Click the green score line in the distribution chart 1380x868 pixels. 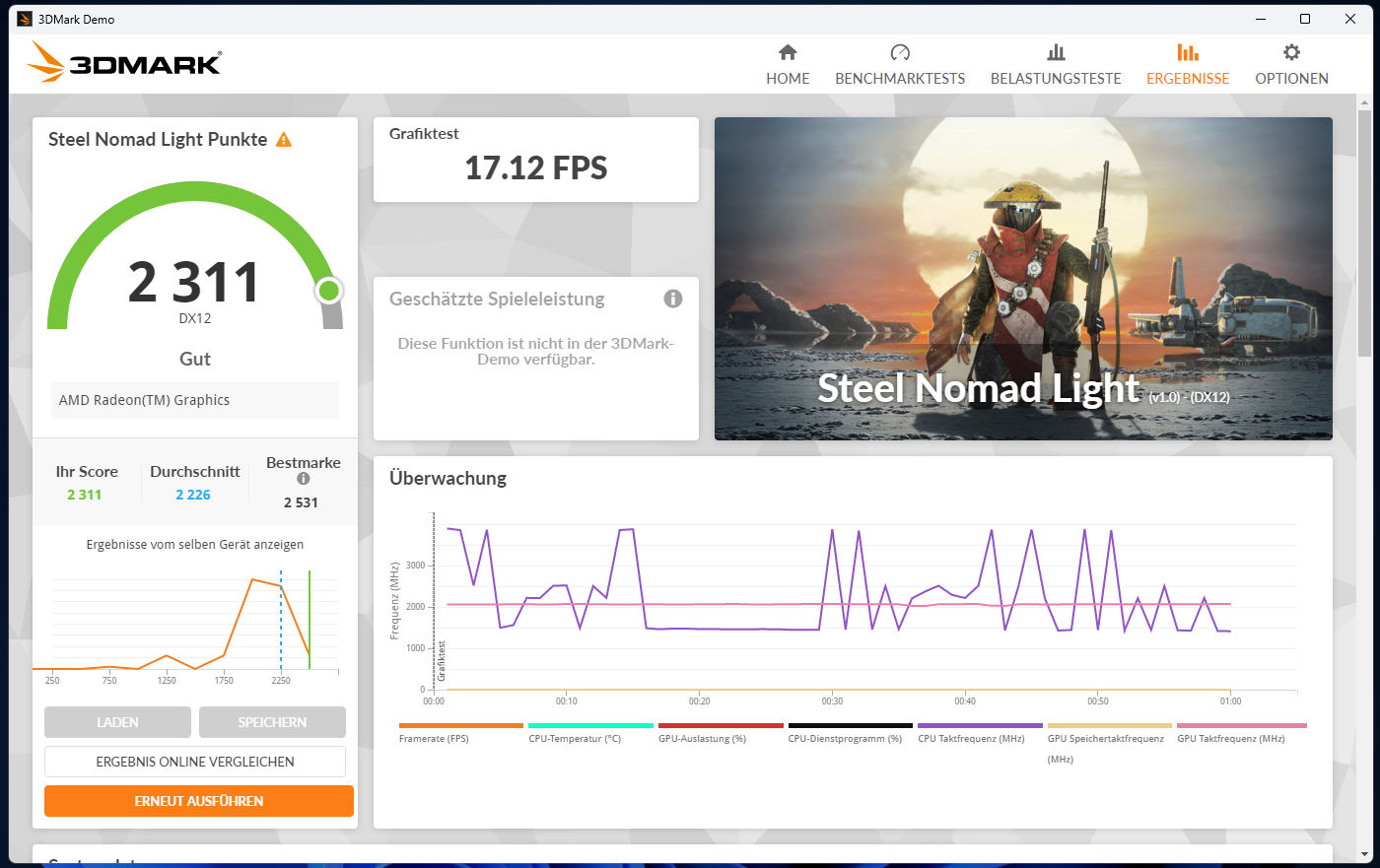(310, 619)
